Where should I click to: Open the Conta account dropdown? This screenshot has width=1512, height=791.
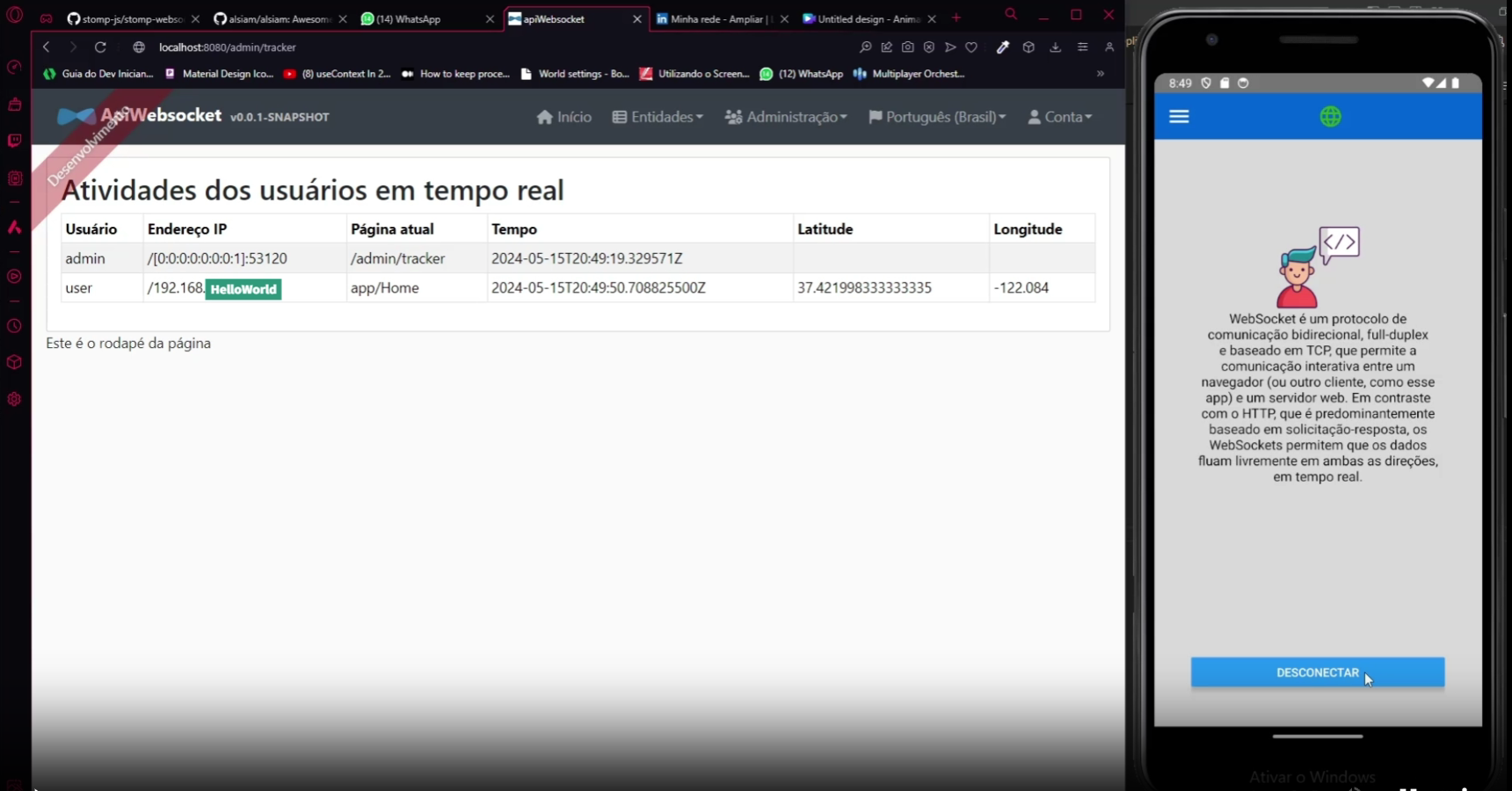1060,117
